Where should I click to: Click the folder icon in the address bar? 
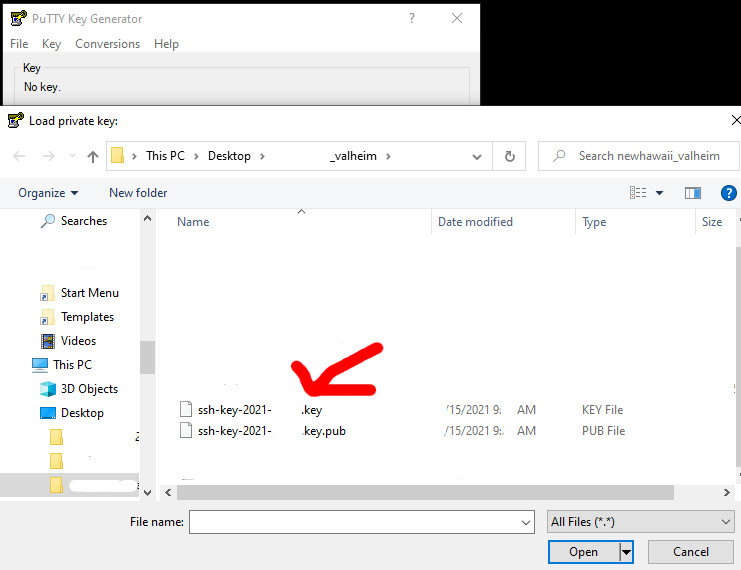[x=117, y=155]
